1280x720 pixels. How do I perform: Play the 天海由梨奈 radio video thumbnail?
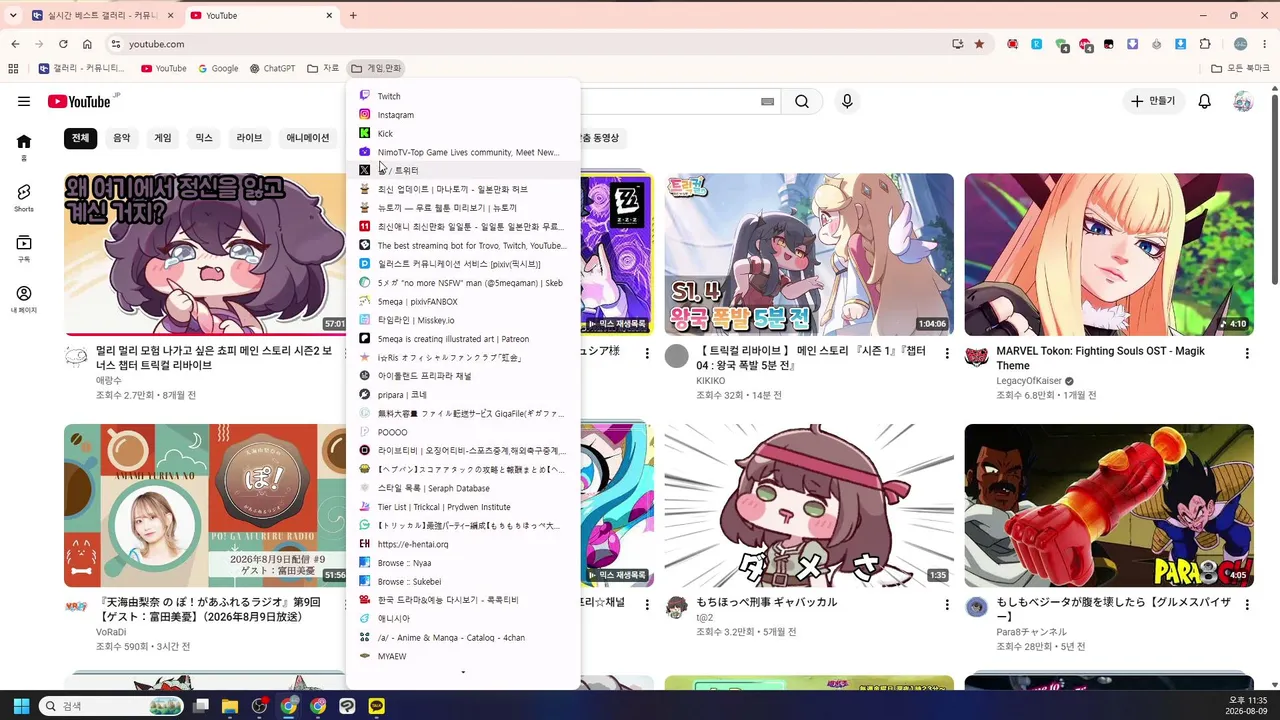pyautogui.click(x=205, y=505)
